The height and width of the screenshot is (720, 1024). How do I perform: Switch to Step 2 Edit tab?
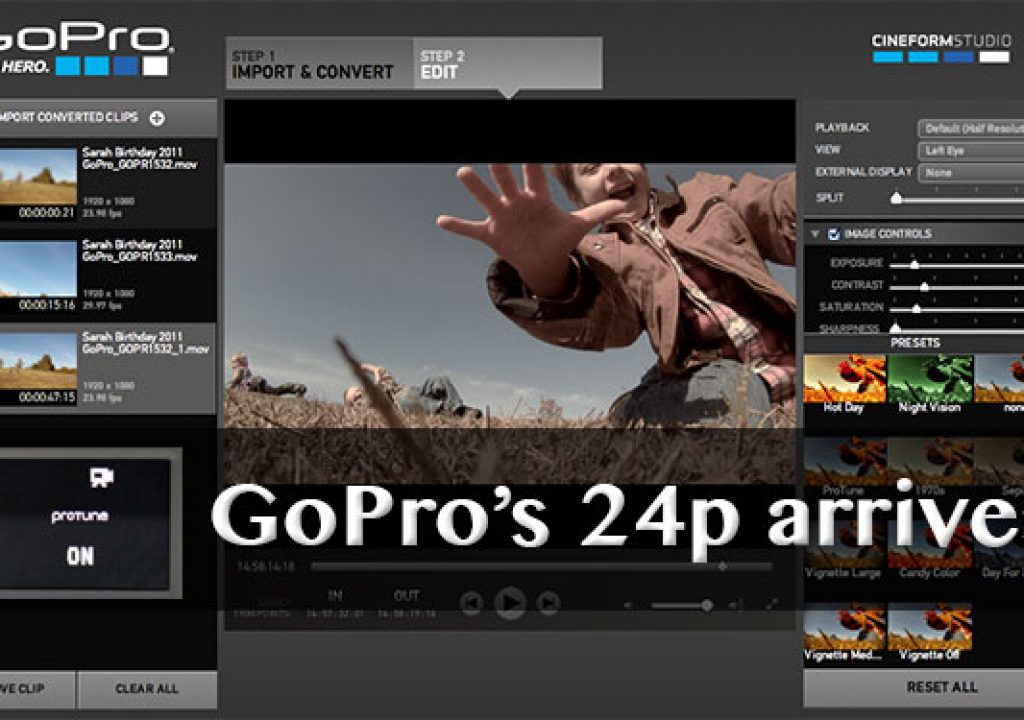(507, 63)
